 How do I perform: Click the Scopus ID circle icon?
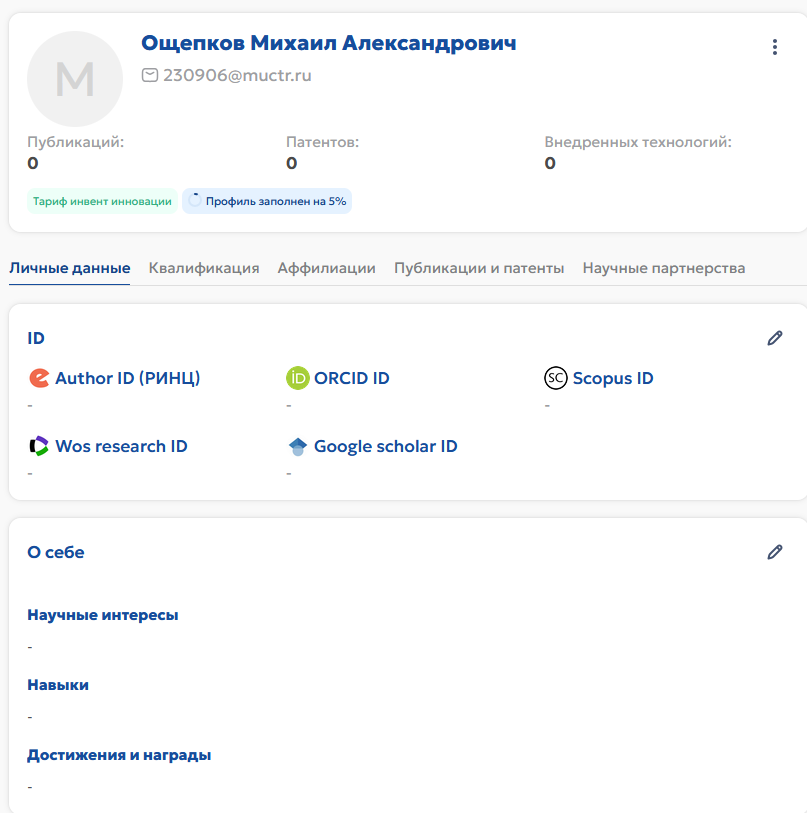555,378
